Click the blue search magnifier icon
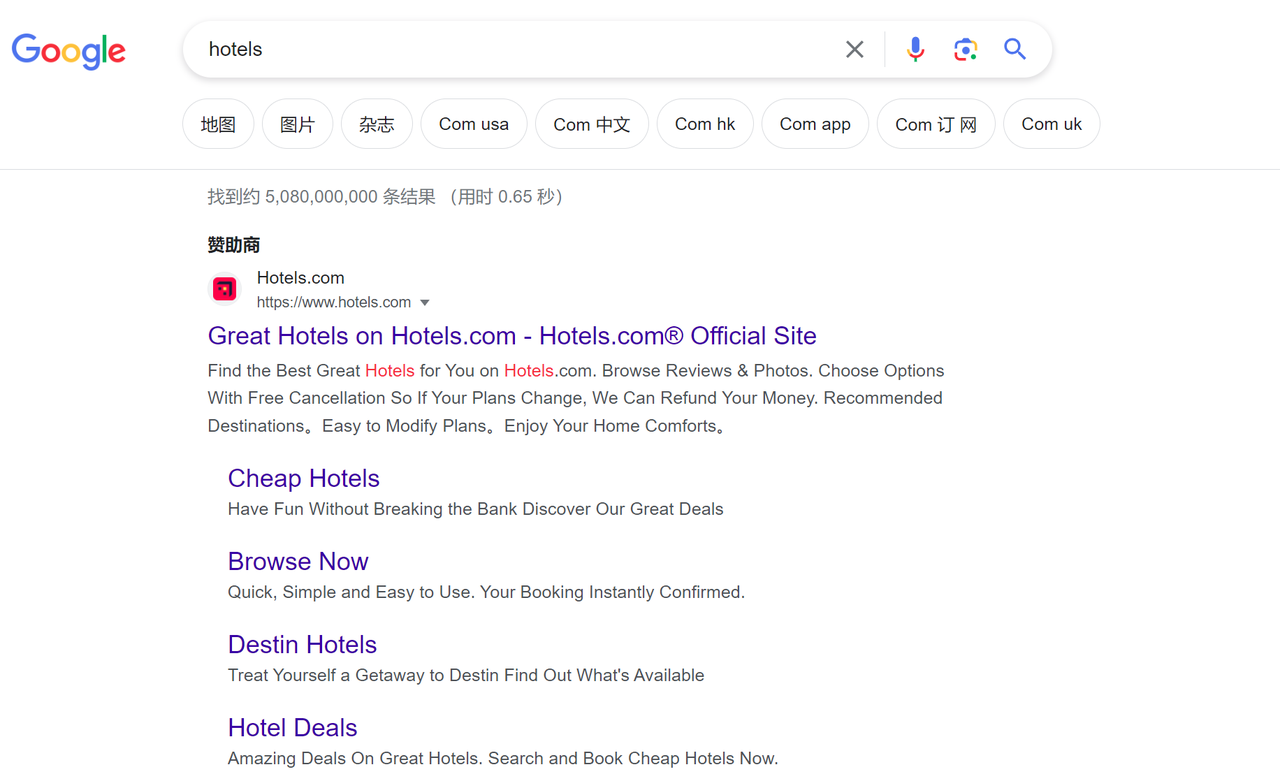1280x781 pixels. click(x=1015, y=48)
